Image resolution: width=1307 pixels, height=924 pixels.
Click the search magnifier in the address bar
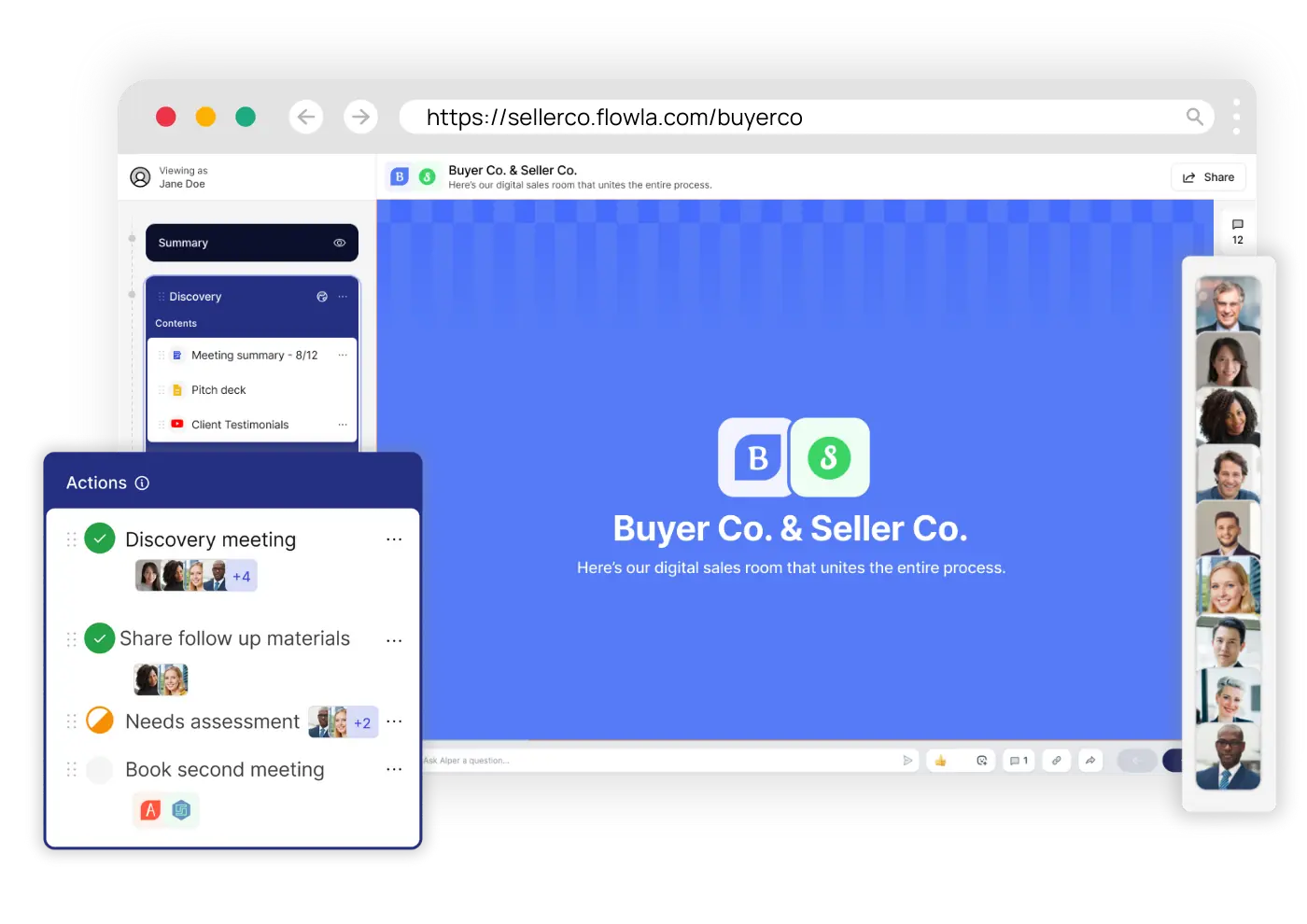[x=1194, y=117]
